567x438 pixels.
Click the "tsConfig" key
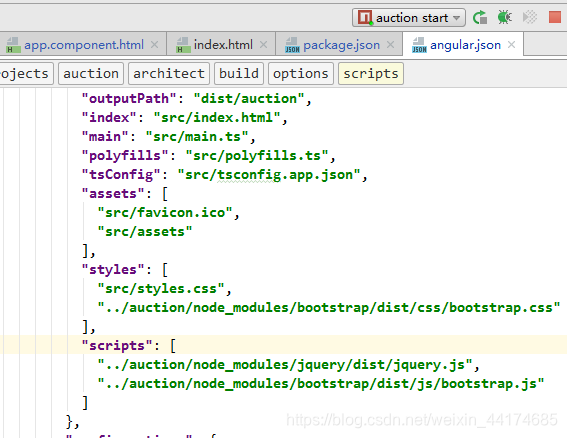click(121, 175)
